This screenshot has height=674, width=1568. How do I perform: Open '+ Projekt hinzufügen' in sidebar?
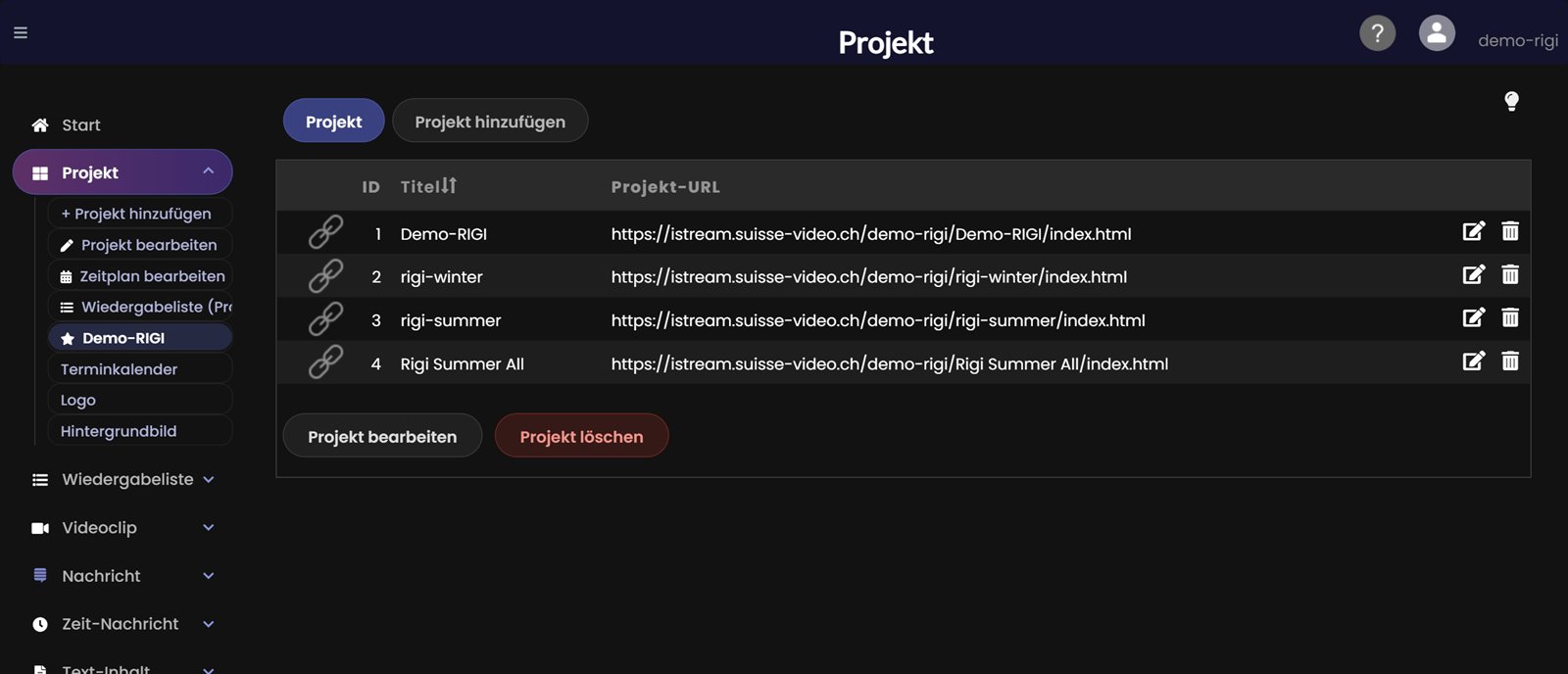pyautogui.click(x=140, y=214)
